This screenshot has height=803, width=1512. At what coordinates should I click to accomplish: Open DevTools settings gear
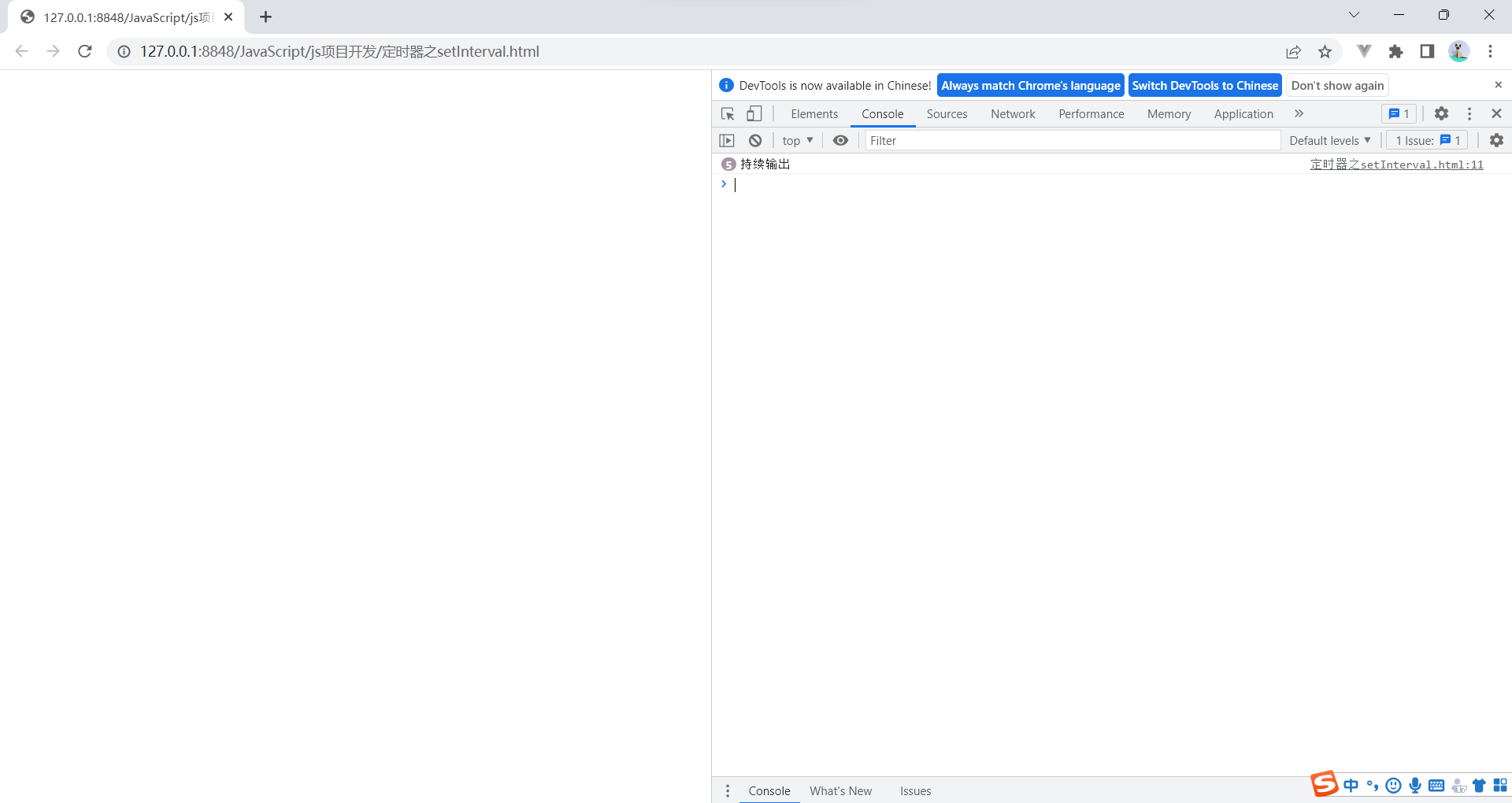(1441, 113)
